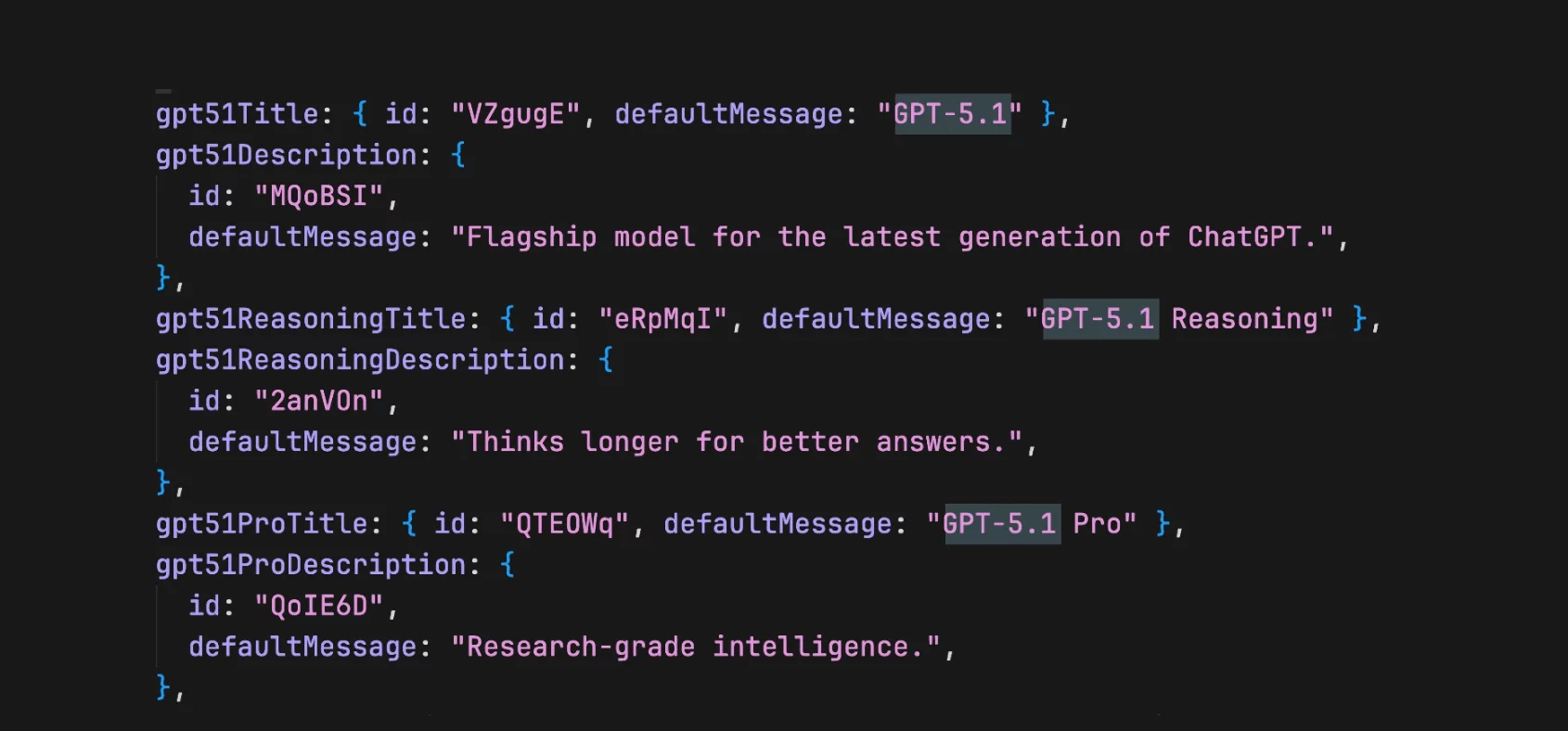
Task: Click the gpt51Description key name
Action: [x=287, y=155]
